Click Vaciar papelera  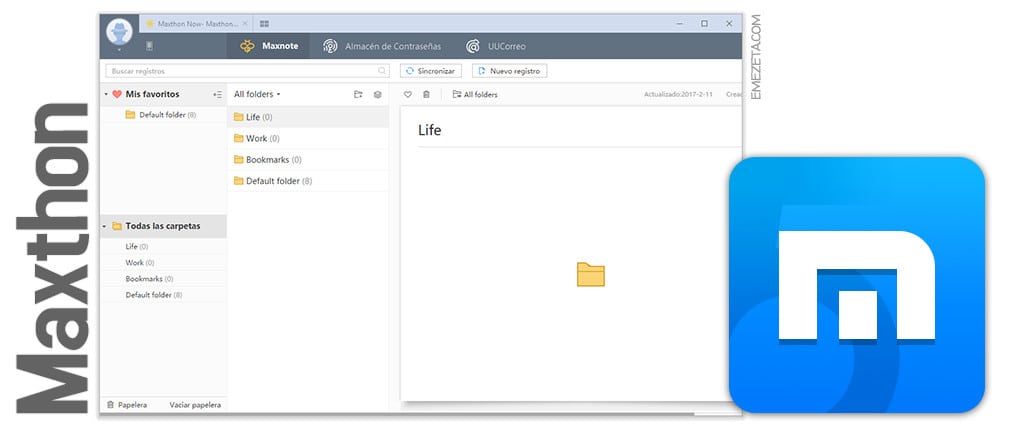(x=195, y=405)
